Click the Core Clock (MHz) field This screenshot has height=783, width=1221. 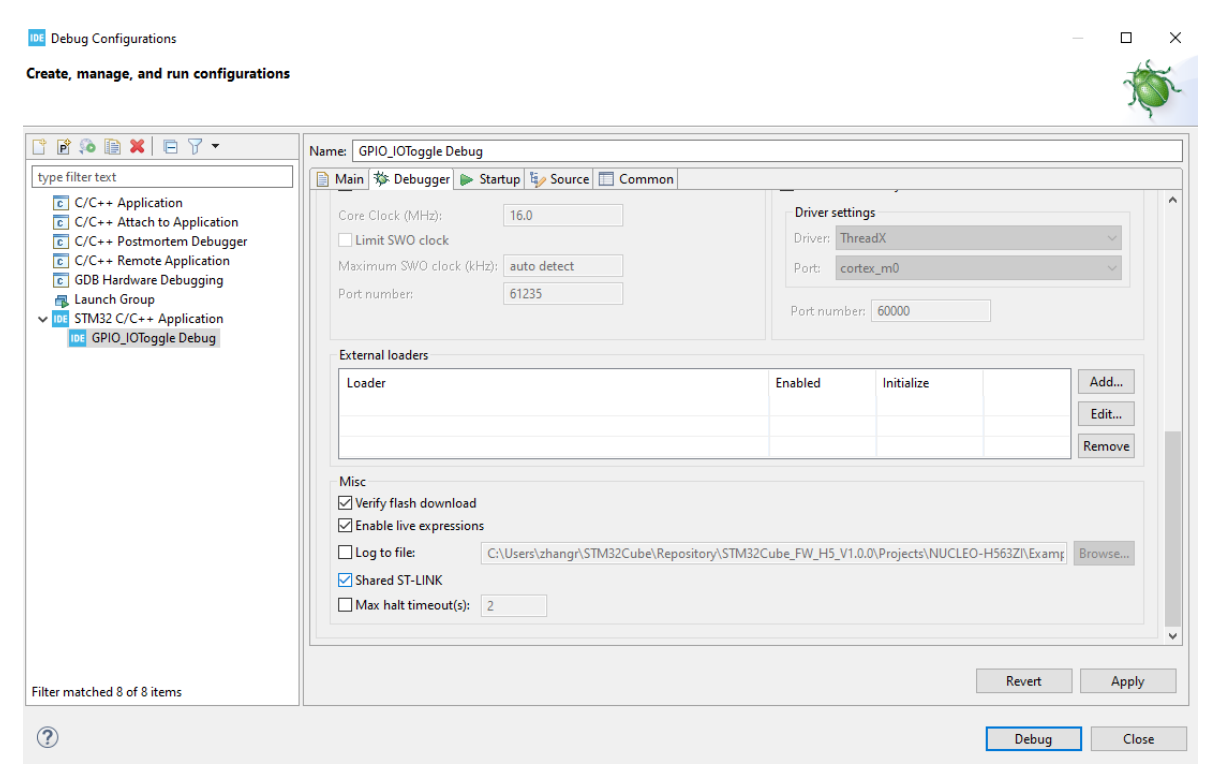click(563, 215)
